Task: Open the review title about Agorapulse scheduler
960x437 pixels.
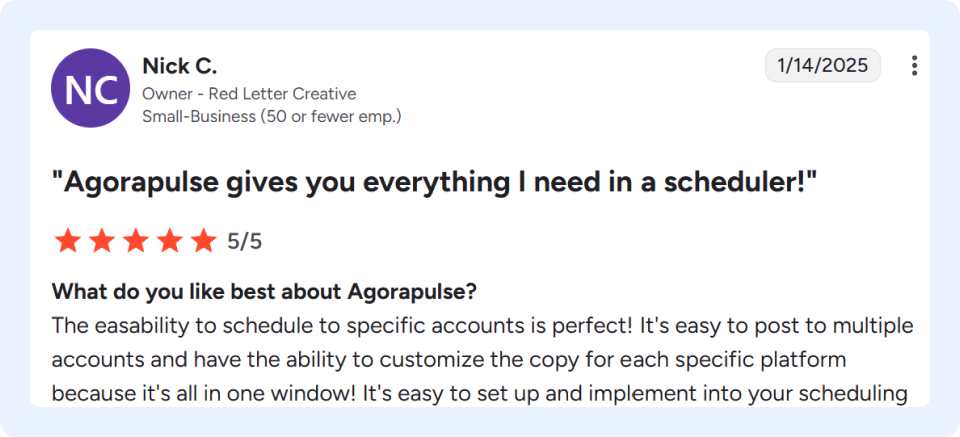Action: tap(435, 184)
